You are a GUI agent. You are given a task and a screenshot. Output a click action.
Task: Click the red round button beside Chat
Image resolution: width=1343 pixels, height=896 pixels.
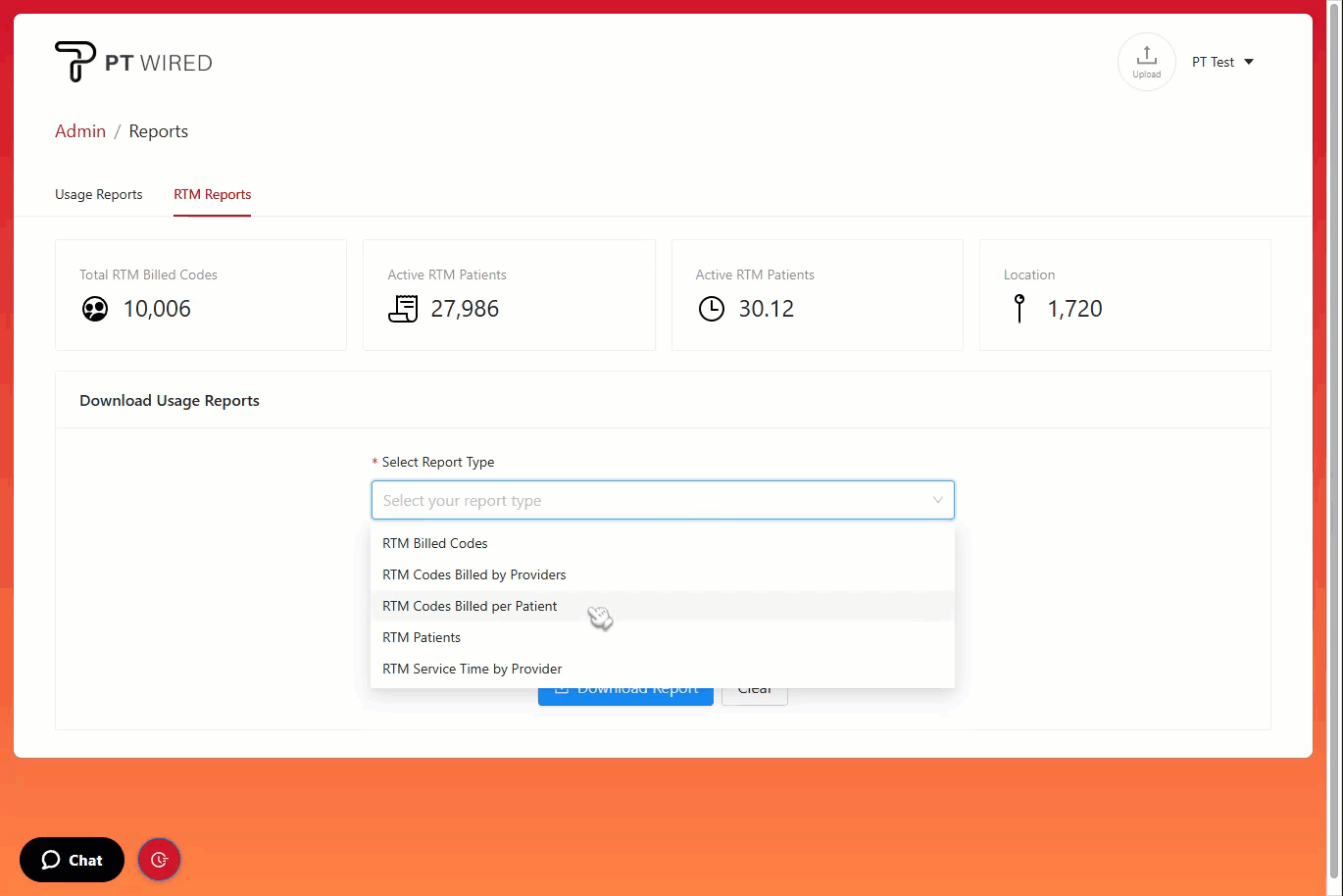159,860
